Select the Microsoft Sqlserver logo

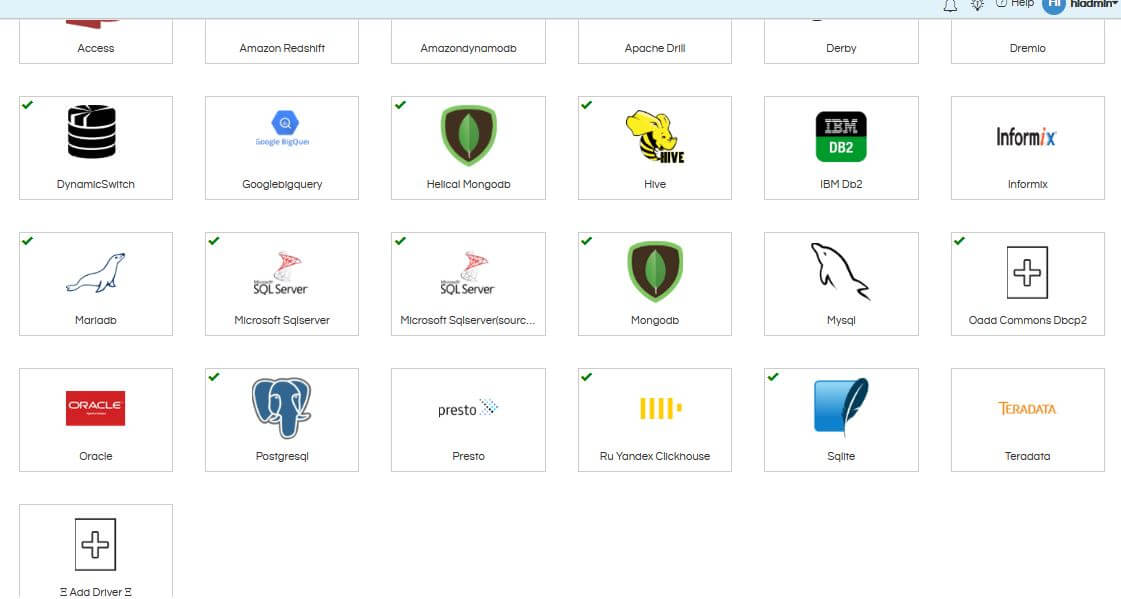282,273
